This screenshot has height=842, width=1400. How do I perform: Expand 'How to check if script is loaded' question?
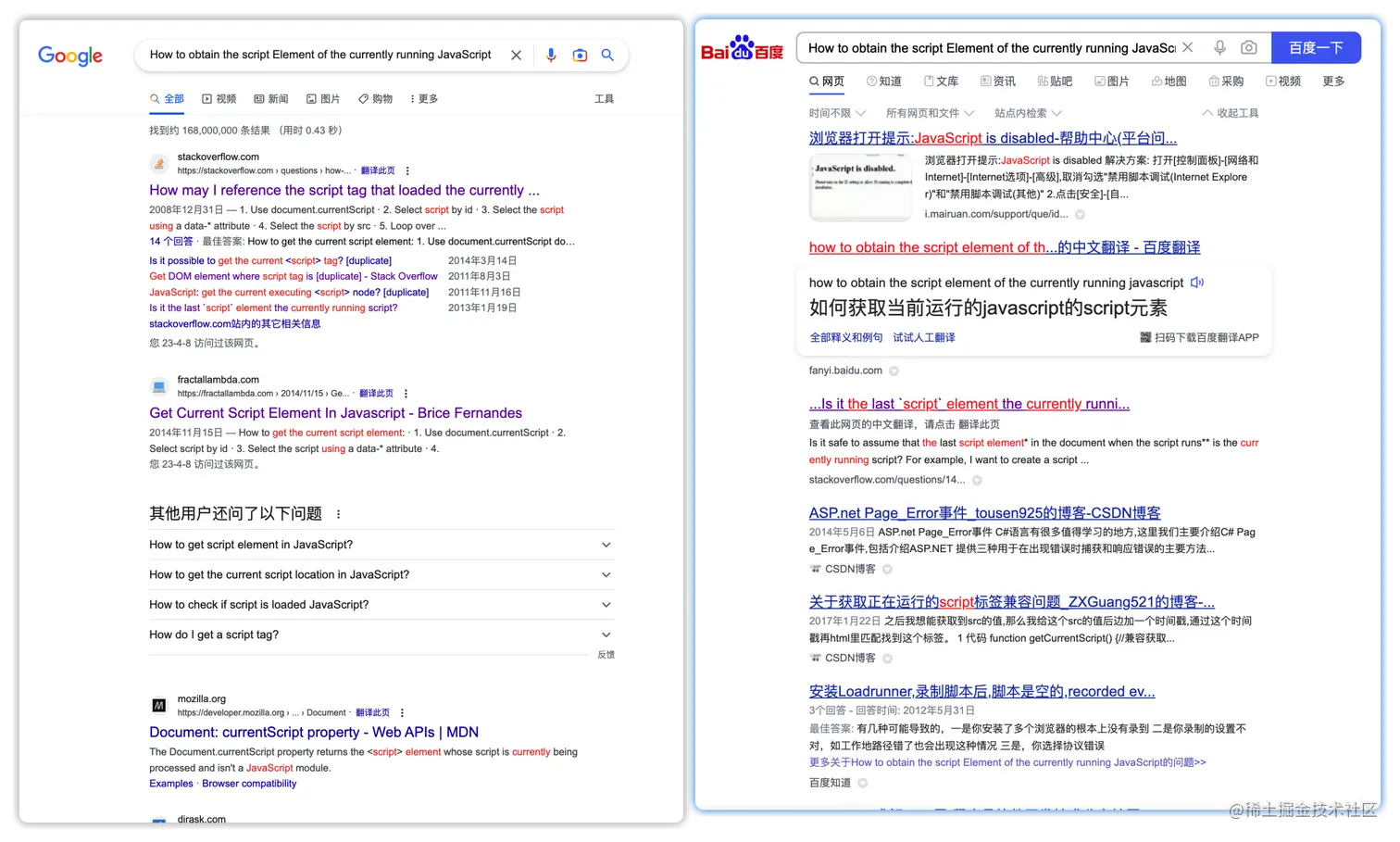pos(381,605)
